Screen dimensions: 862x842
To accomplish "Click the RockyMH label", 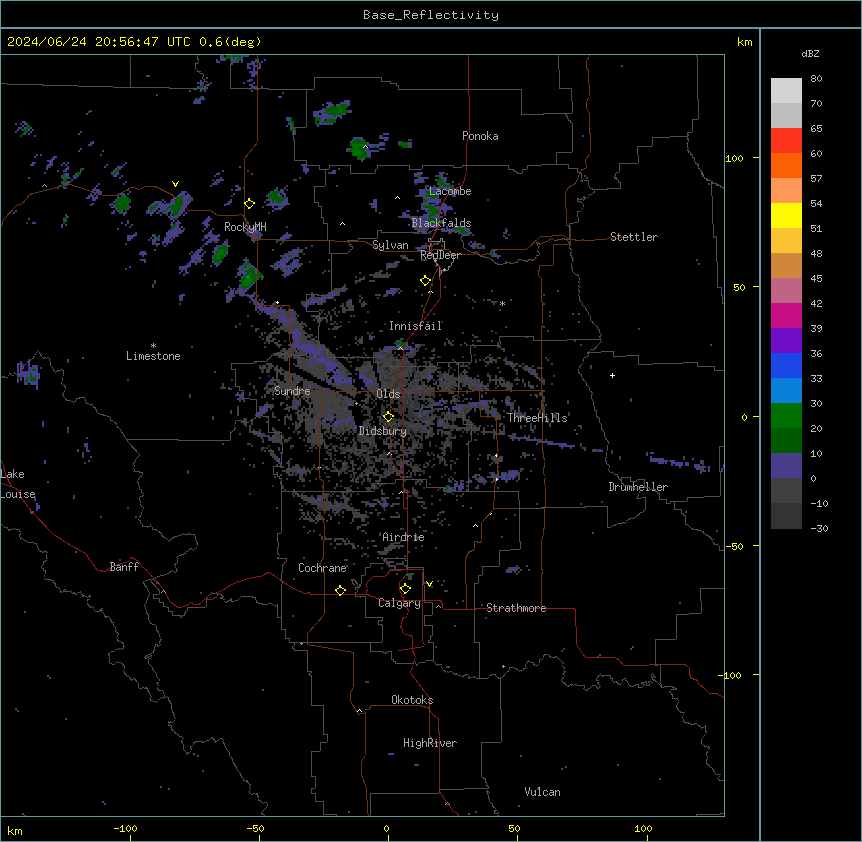I will click(245, 227).
